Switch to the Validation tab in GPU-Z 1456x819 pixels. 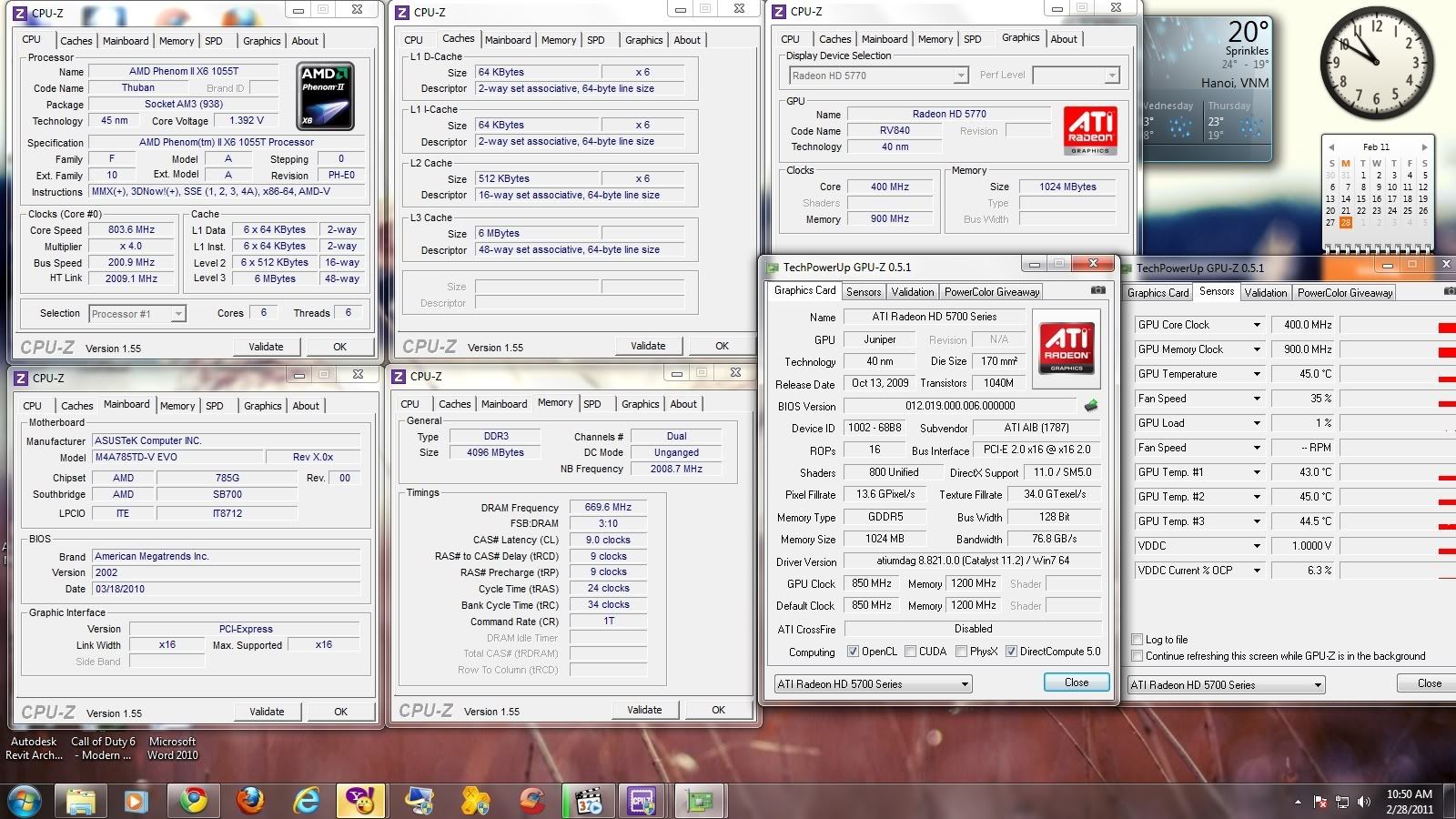click(x=913, y=292)
